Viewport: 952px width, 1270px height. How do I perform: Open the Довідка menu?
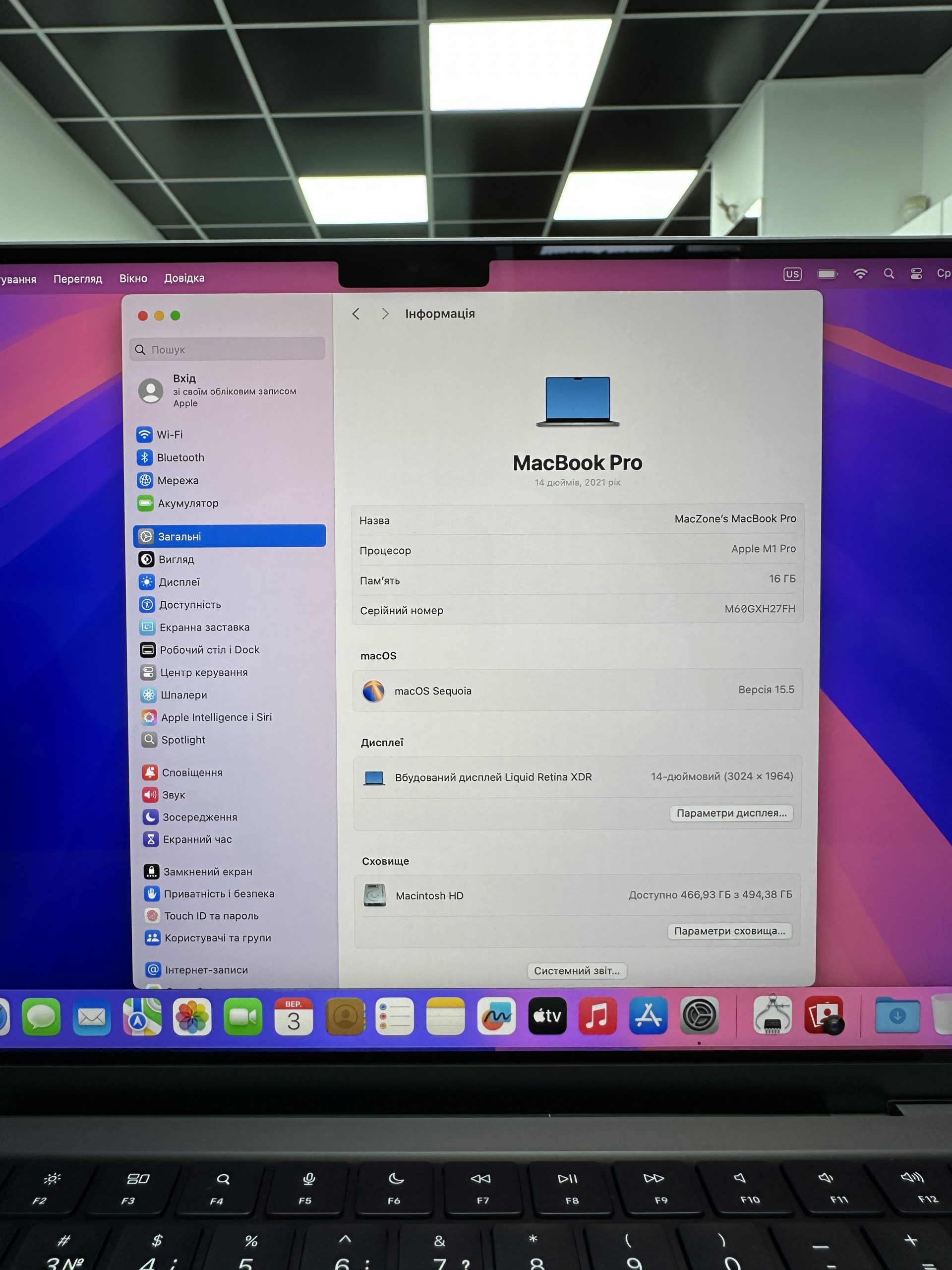pos(184,278)
